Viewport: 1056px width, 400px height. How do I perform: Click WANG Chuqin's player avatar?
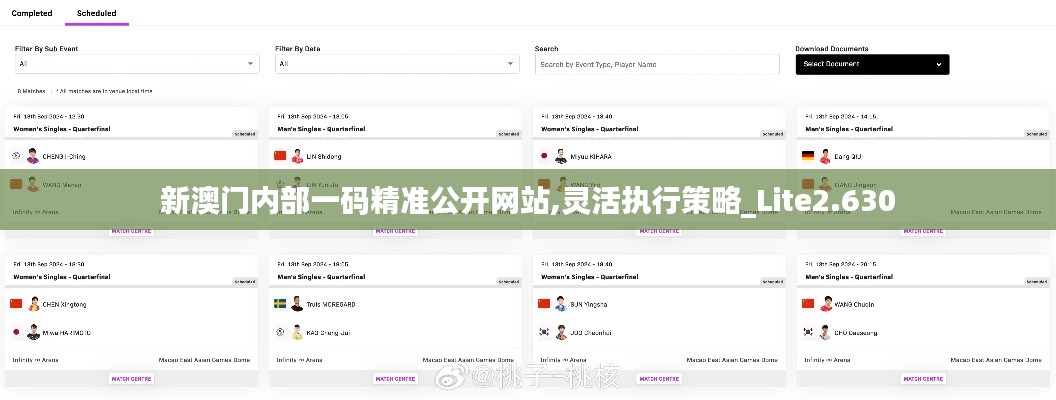(x=825, y=303)
